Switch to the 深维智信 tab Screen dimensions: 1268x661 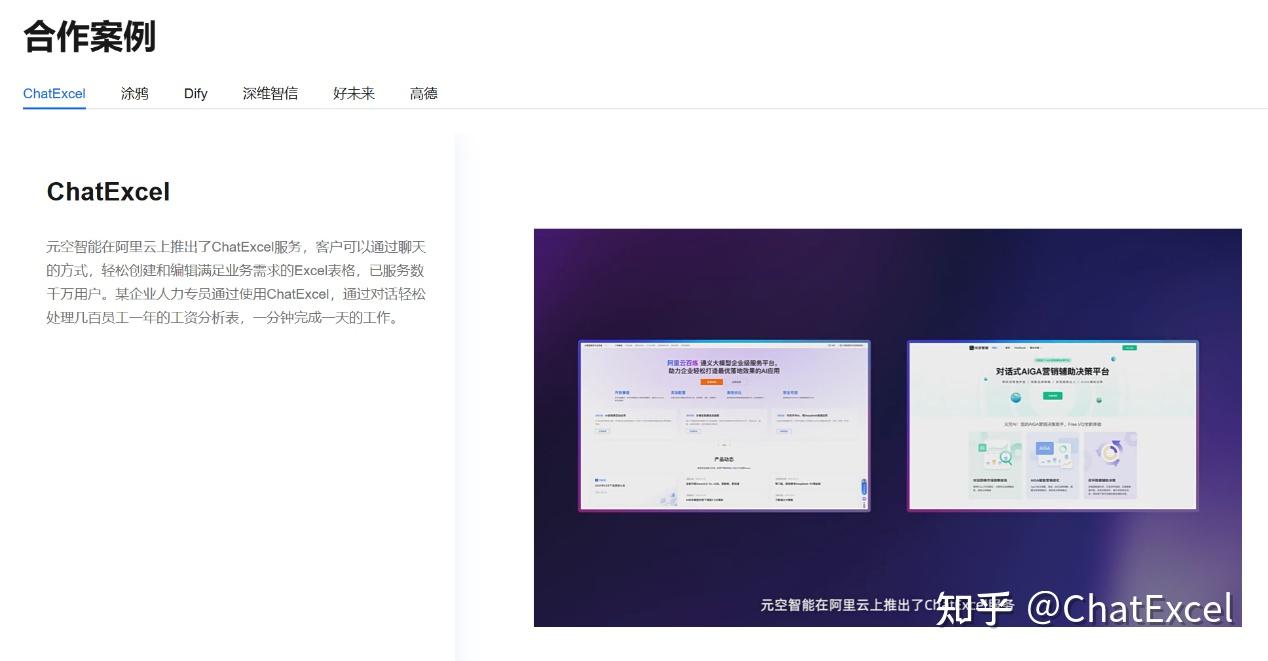coord(270,93)
